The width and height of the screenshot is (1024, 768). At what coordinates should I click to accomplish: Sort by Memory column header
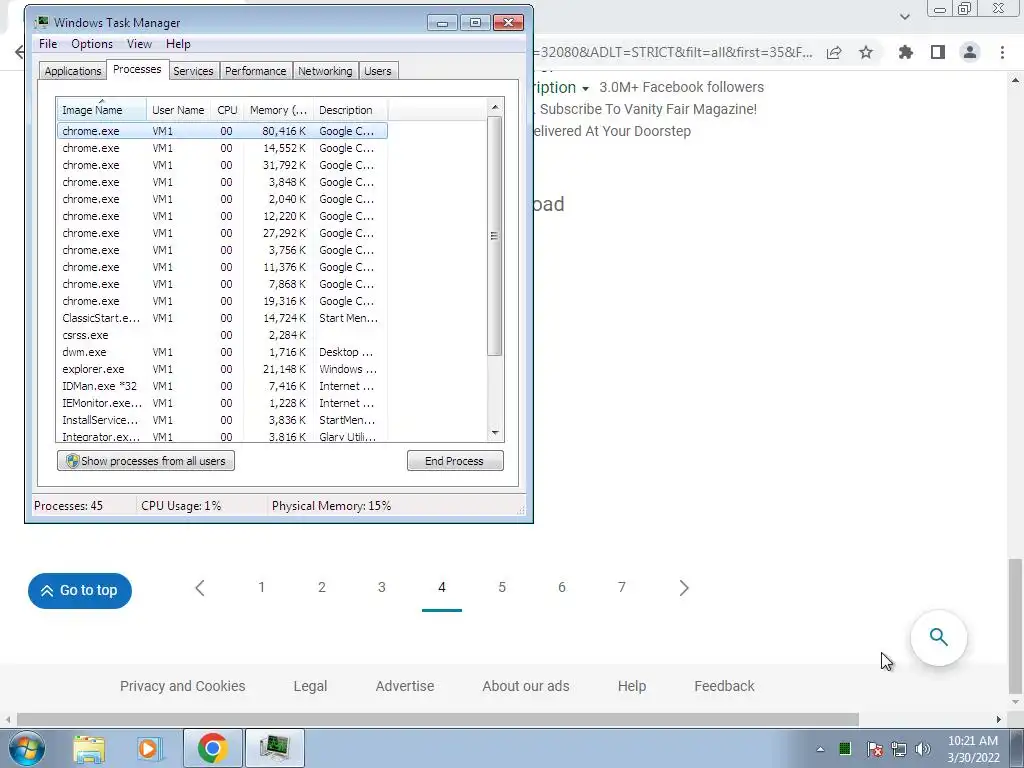278,110
